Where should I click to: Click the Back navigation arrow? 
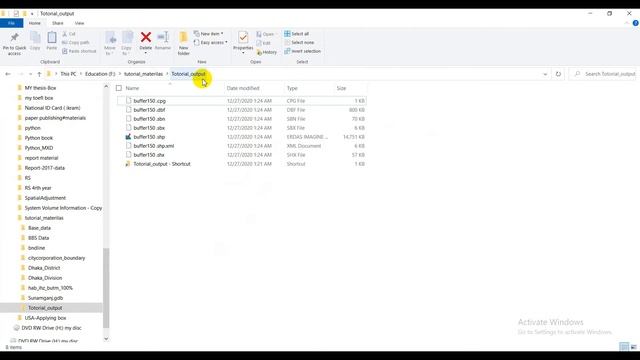(8, 74)
